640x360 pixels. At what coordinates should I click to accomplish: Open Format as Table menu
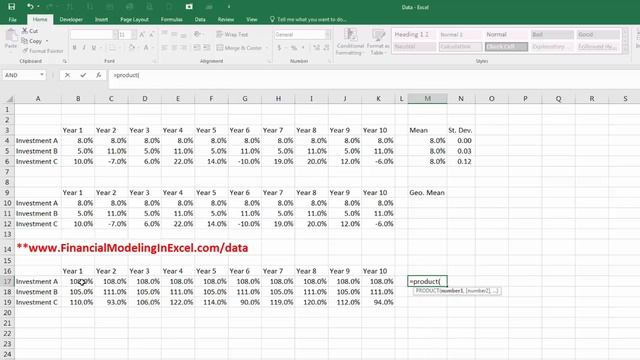pos(378,42)
